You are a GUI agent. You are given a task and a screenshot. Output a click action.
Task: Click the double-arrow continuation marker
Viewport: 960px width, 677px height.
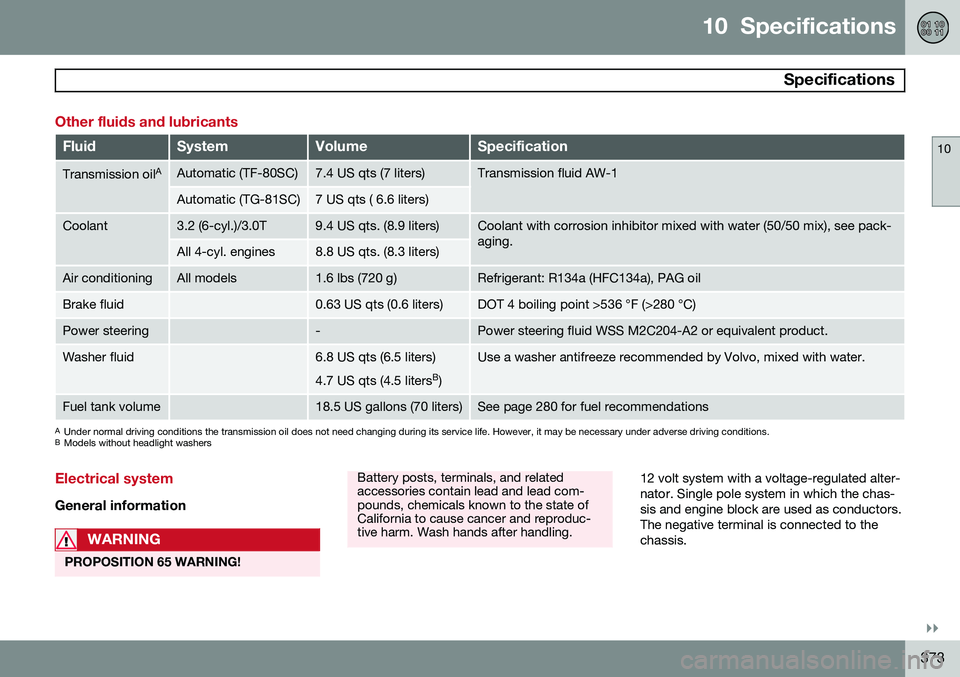point(932,629)
